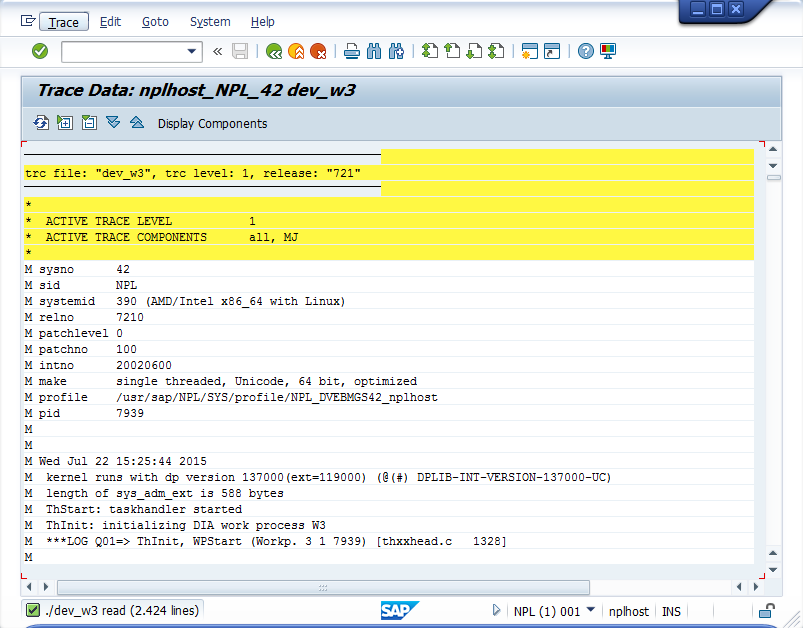Select the 'M pid 7939' line
This screenshot has height=628, width=803.
point(389,413)
